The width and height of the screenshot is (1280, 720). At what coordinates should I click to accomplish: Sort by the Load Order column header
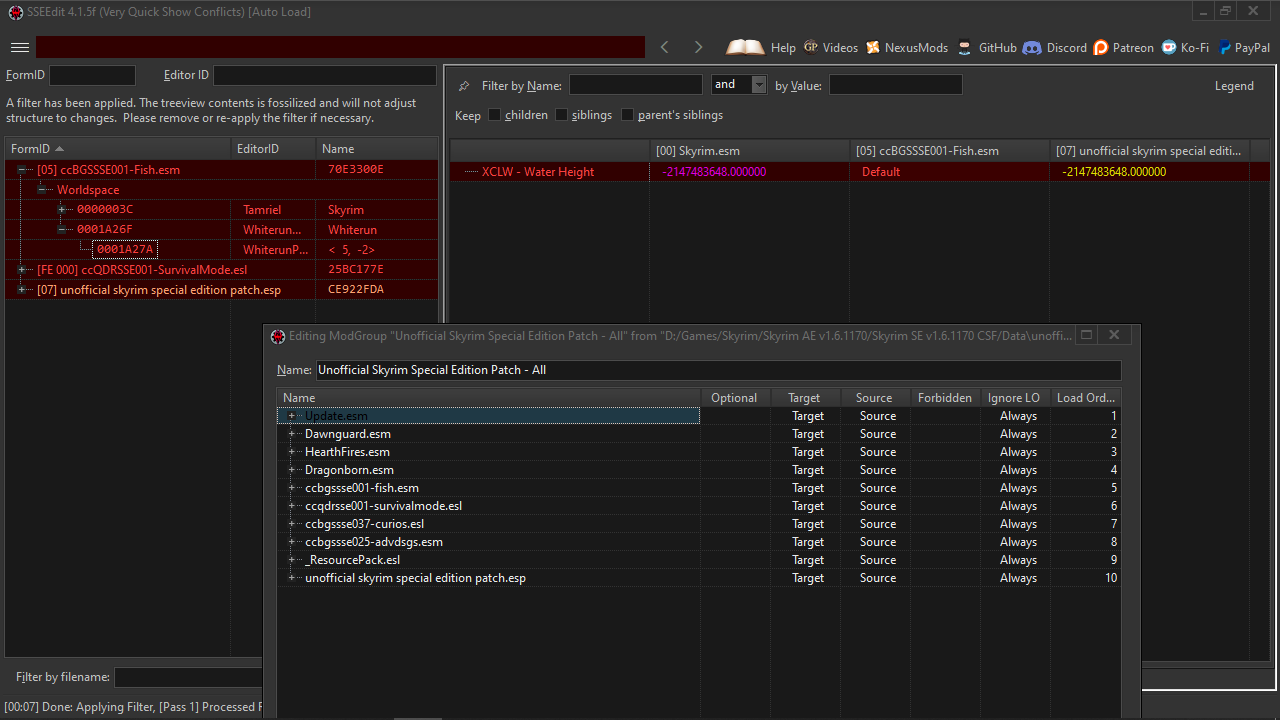(1085, 398)
